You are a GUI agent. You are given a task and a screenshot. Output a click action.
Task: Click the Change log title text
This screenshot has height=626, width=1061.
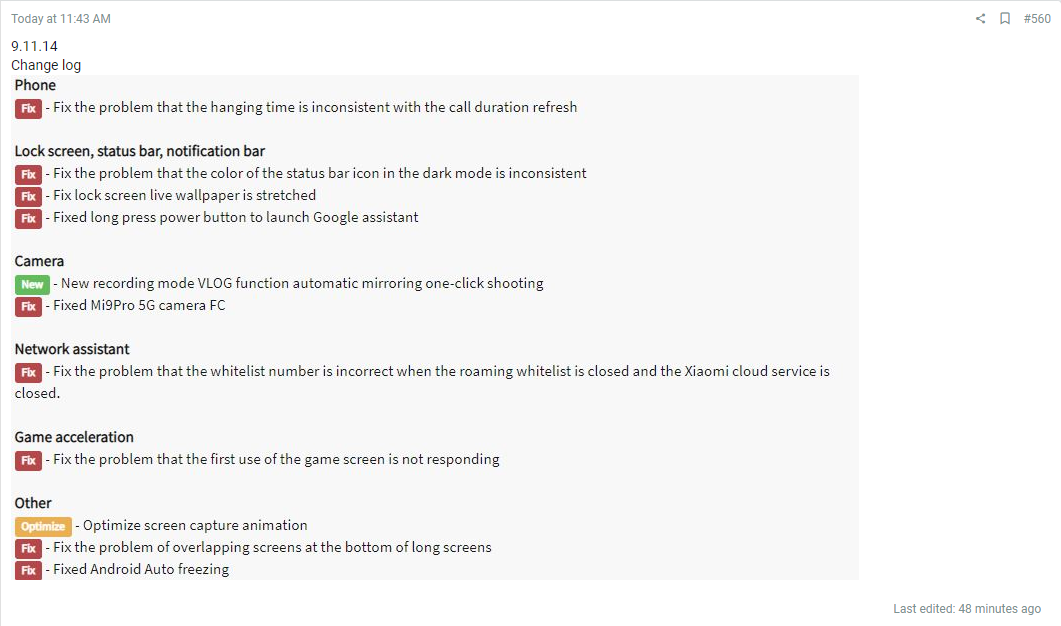point(46,65)
